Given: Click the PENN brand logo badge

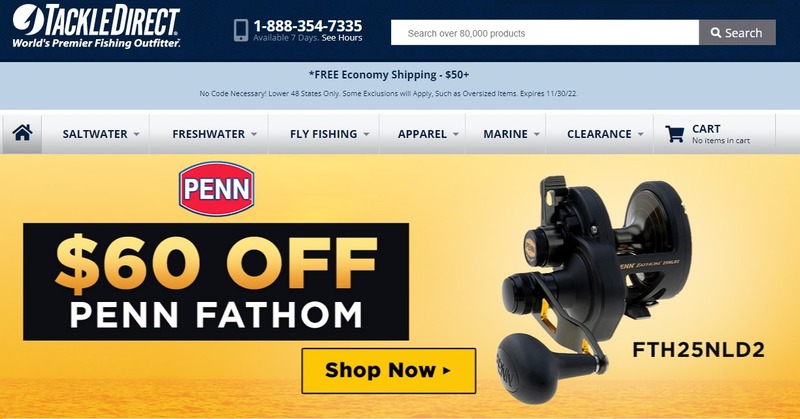Looking at the screenshot, I should click(216, 188).
